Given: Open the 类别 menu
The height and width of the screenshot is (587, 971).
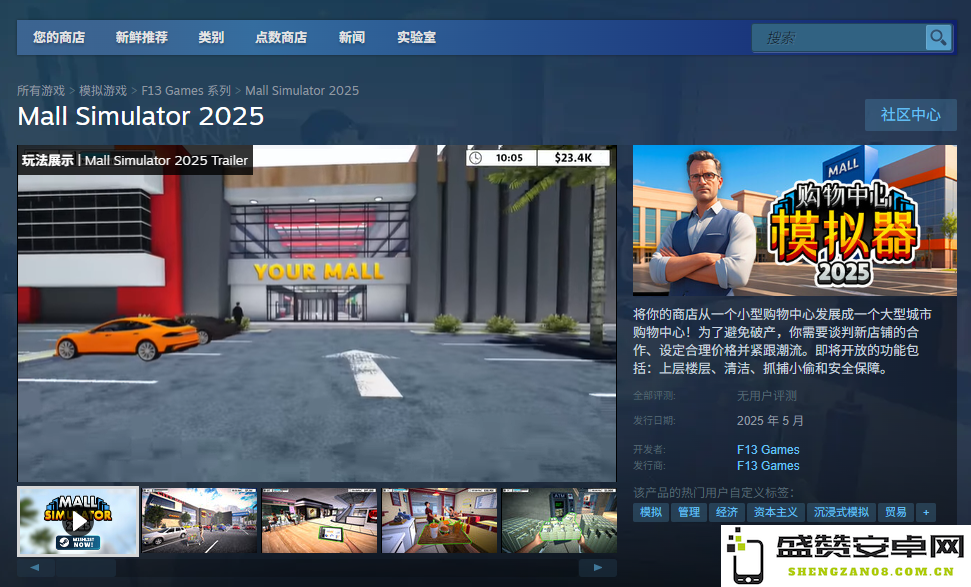Looking at the screenshot, I should click(211, 37).
